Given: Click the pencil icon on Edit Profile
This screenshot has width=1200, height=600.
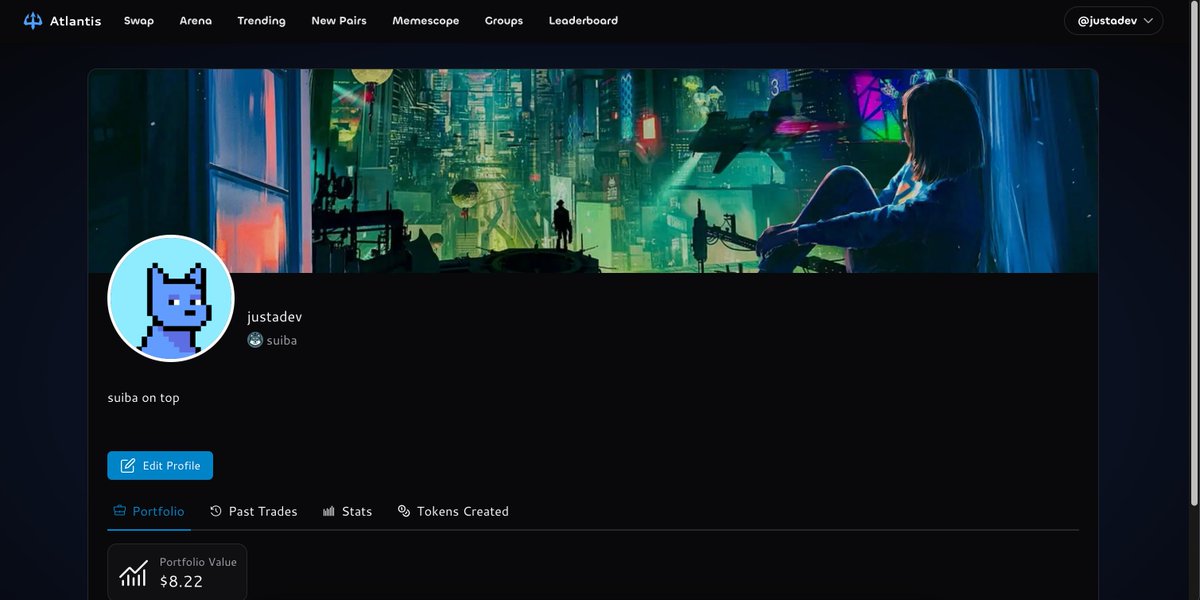Looking at the screenshot, I should (128, 466).
